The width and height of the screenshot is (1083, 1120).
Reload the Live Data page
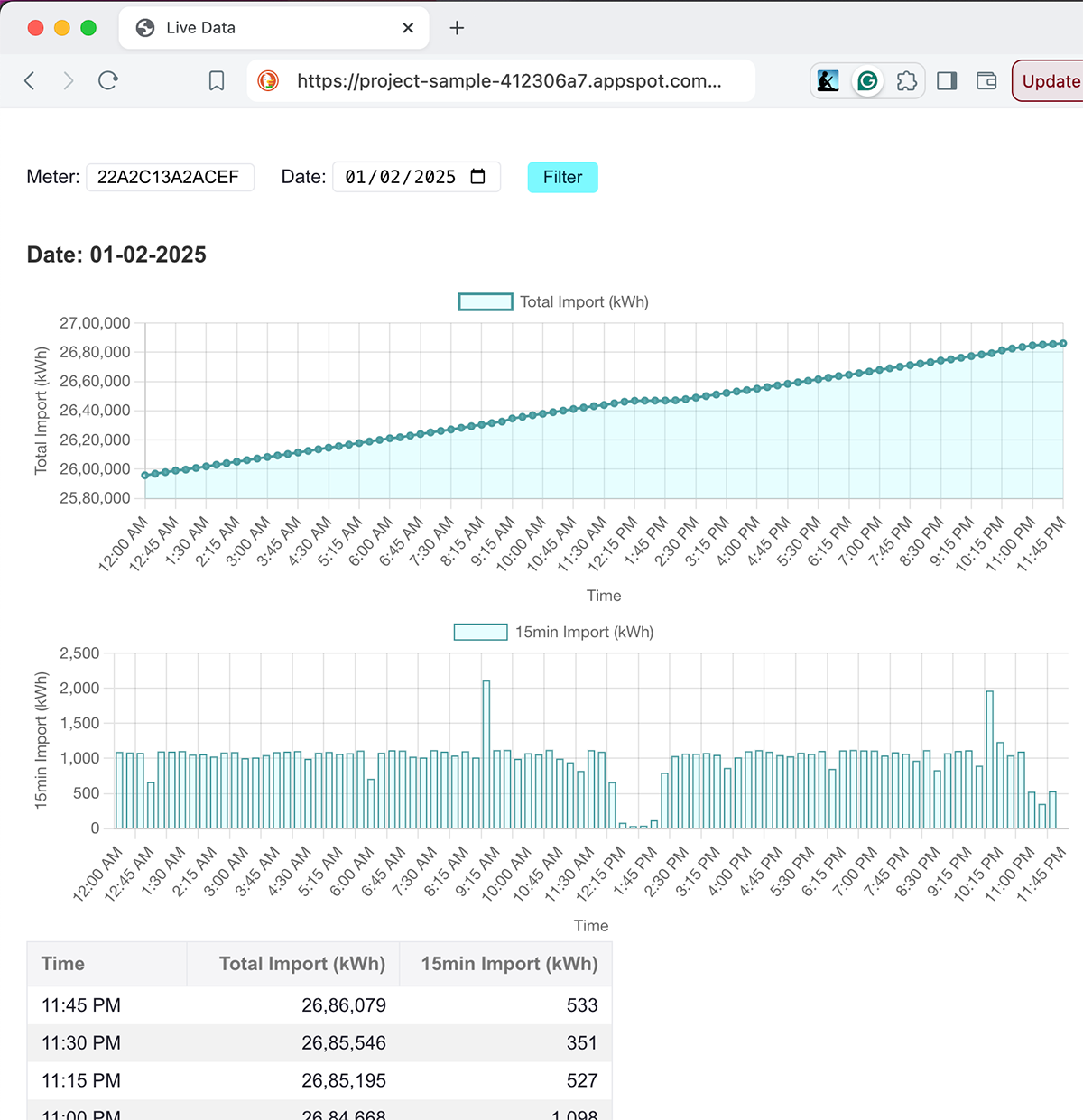point(108,81)
